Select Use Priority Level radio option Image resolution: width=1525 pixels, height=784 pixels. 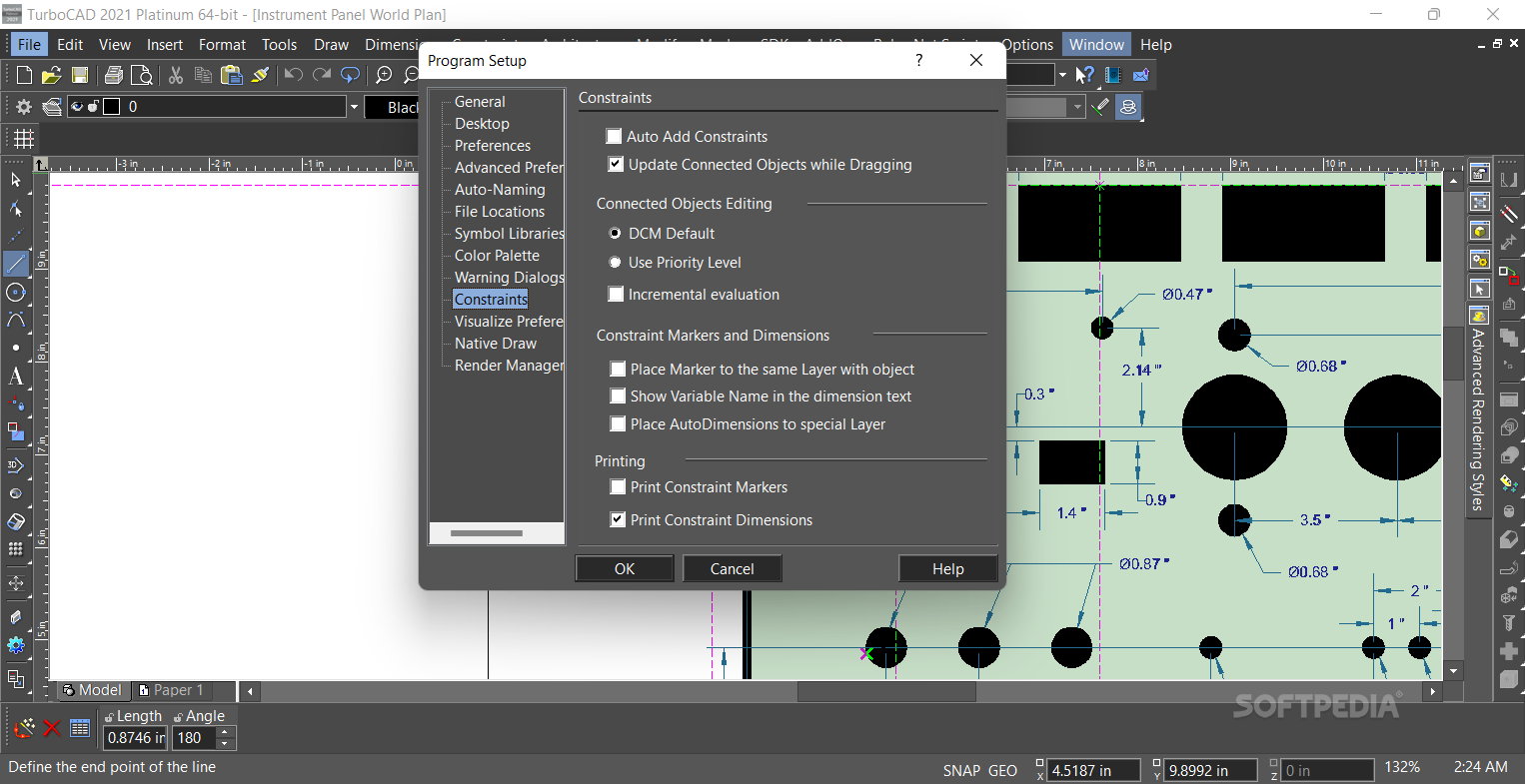615,263
